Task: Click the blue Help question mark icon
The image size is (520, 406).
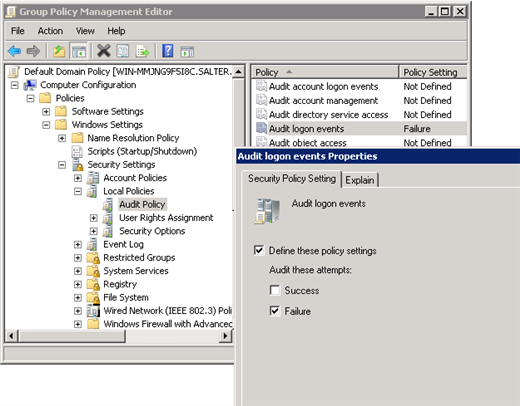Action: click(x=168, y=51)
